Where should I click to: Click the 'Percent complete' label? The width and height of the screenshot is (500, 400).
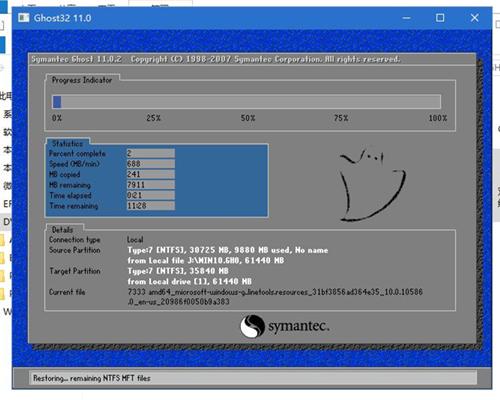click(77, 154)
